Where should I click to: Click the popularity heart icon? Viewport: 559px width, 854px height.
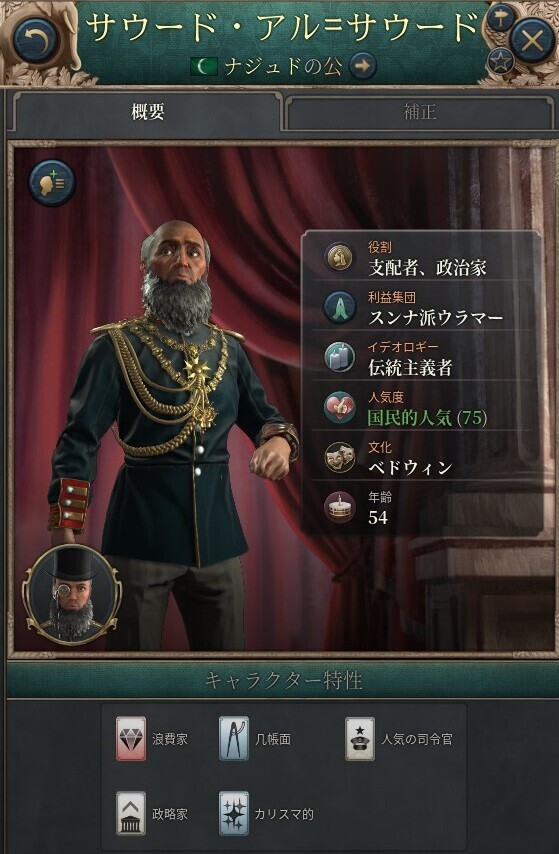339,408
